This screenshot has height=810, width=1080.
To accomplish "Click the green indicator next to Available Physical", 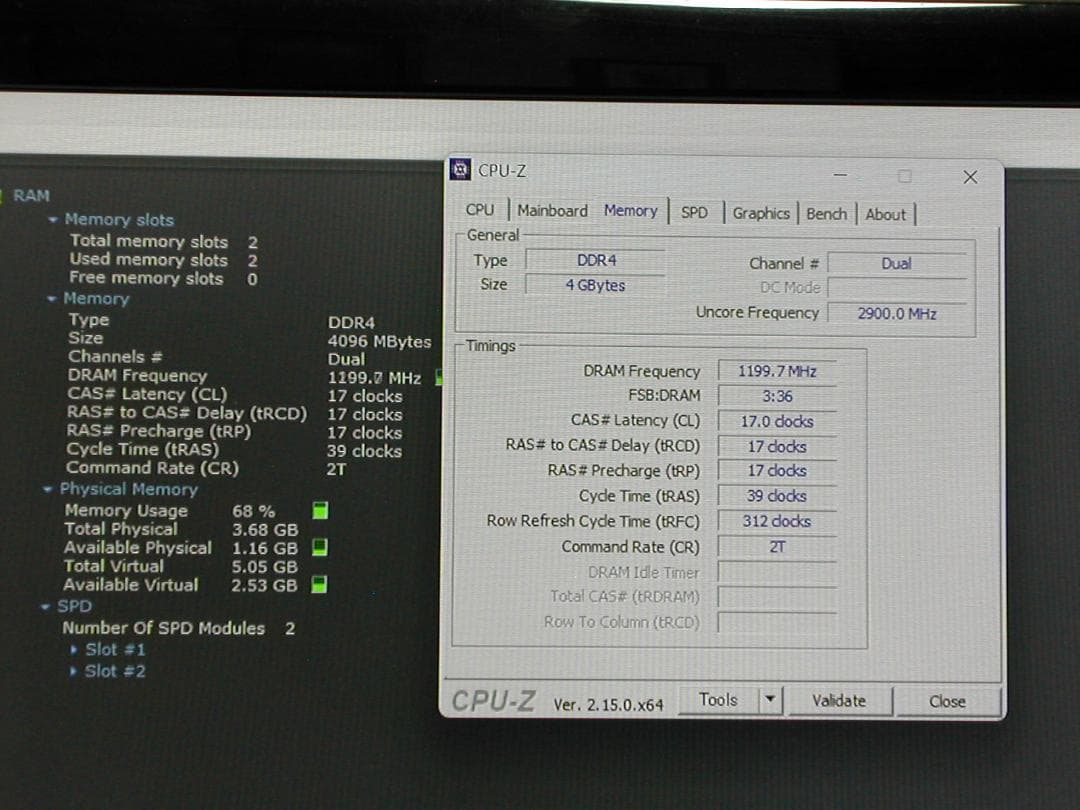I will (x=319, y=547).
